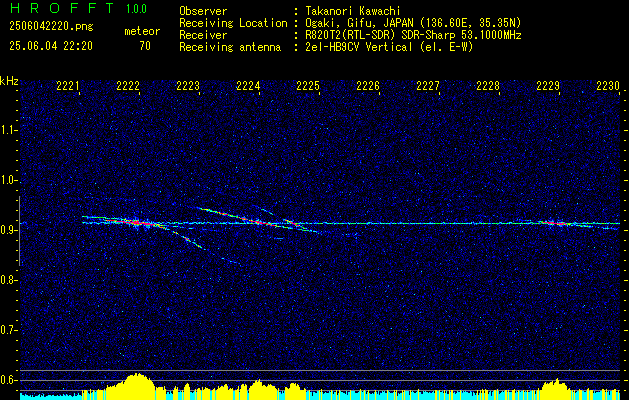Click the 2228 time axis marker
The width and height of the screenshot is (629, 400).
pyautogui.click(x=488, y=86)
